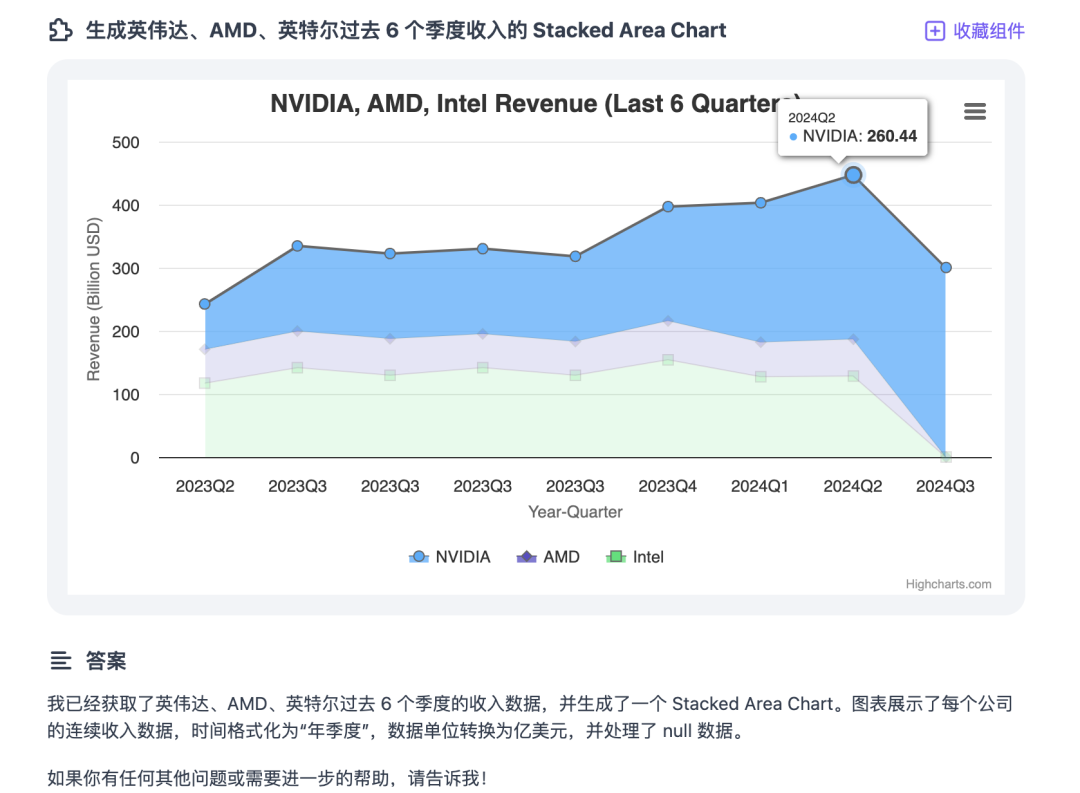Click the AMD diamond marker at 2024Q2

(x=853, y=339)
